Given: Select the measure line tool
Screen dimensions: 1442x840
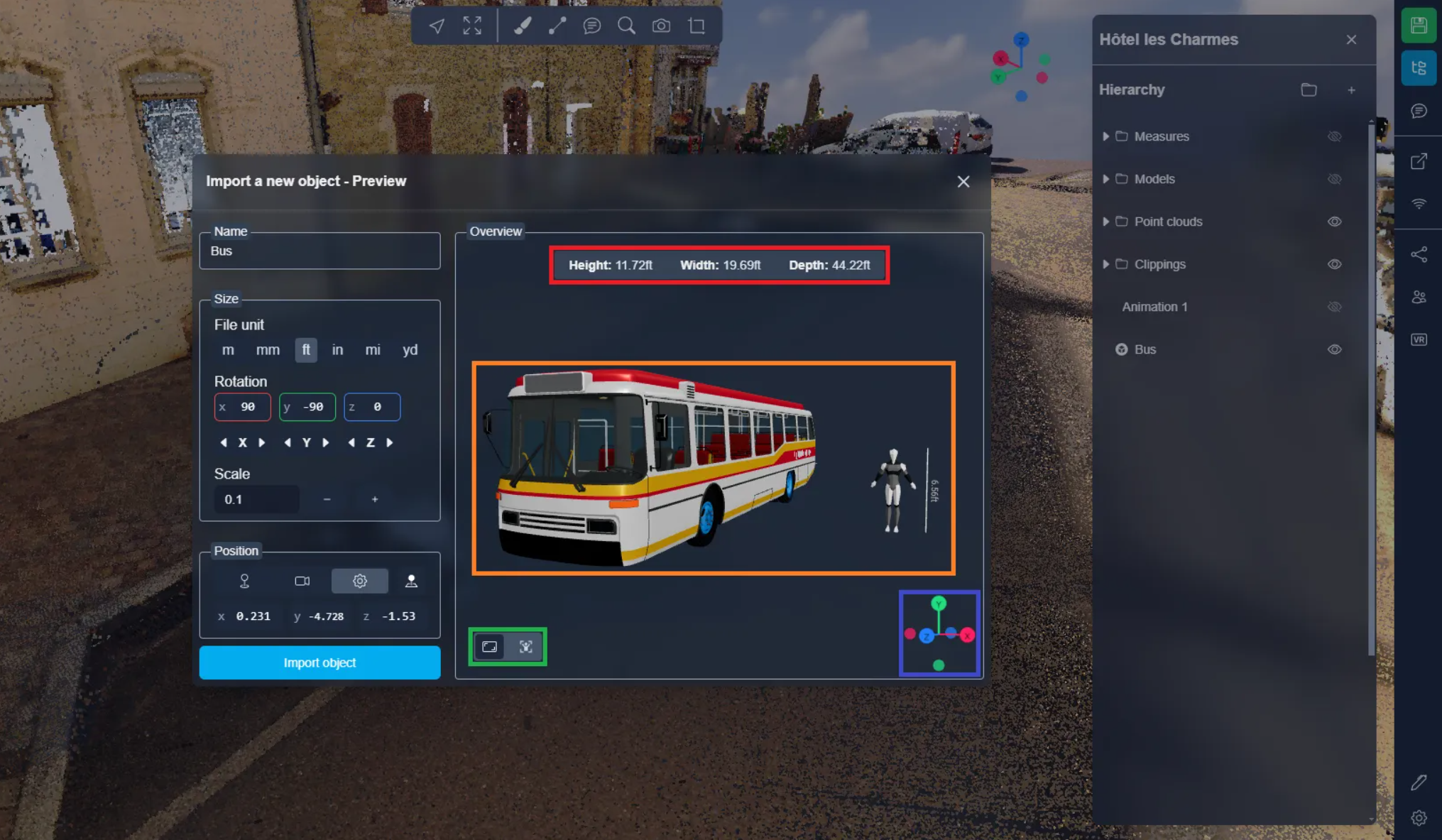Looking at the screenshot, I should [557, 26].
